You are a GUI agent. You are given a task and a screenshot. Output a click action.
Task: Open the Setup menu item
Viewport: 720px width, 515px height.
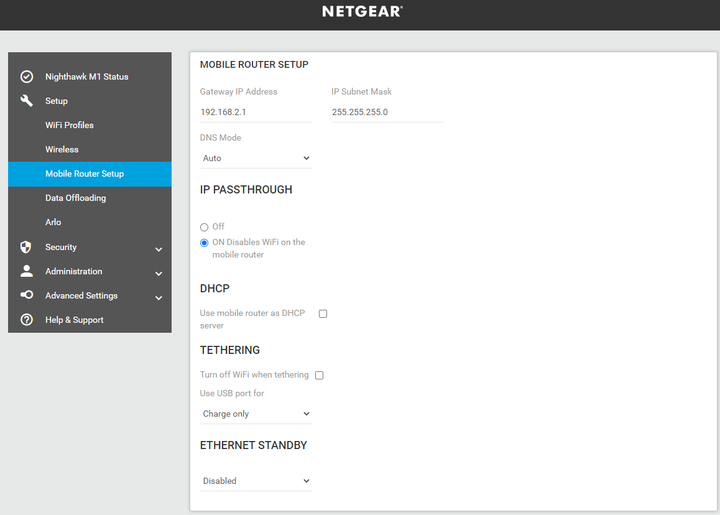pos(56,101)
